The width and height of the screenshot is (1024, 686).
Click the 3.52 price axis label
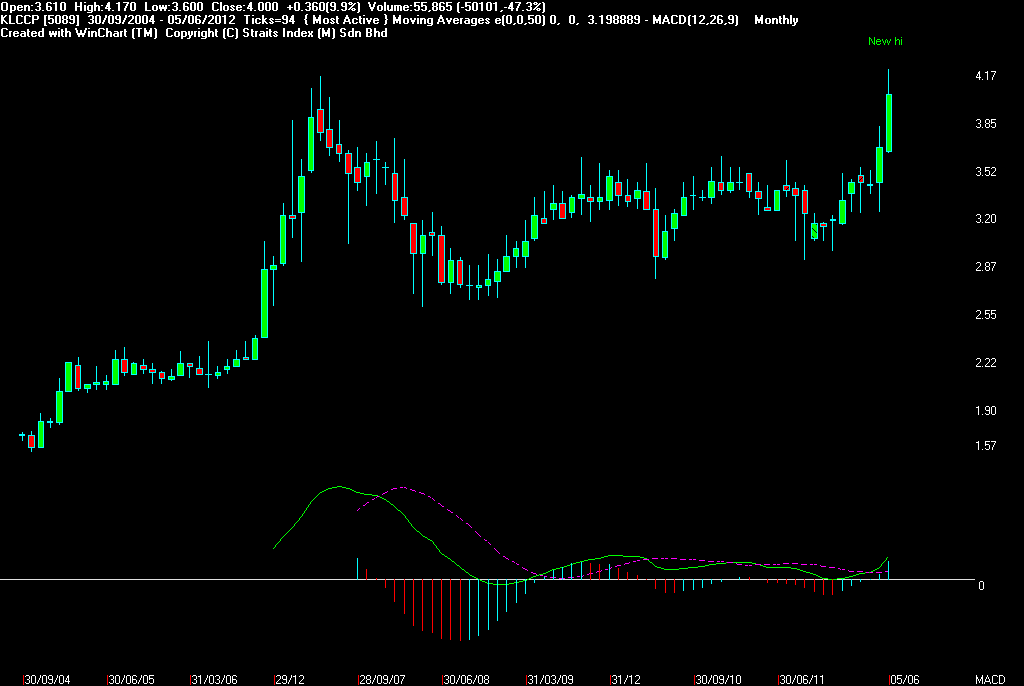click(985, 172)
